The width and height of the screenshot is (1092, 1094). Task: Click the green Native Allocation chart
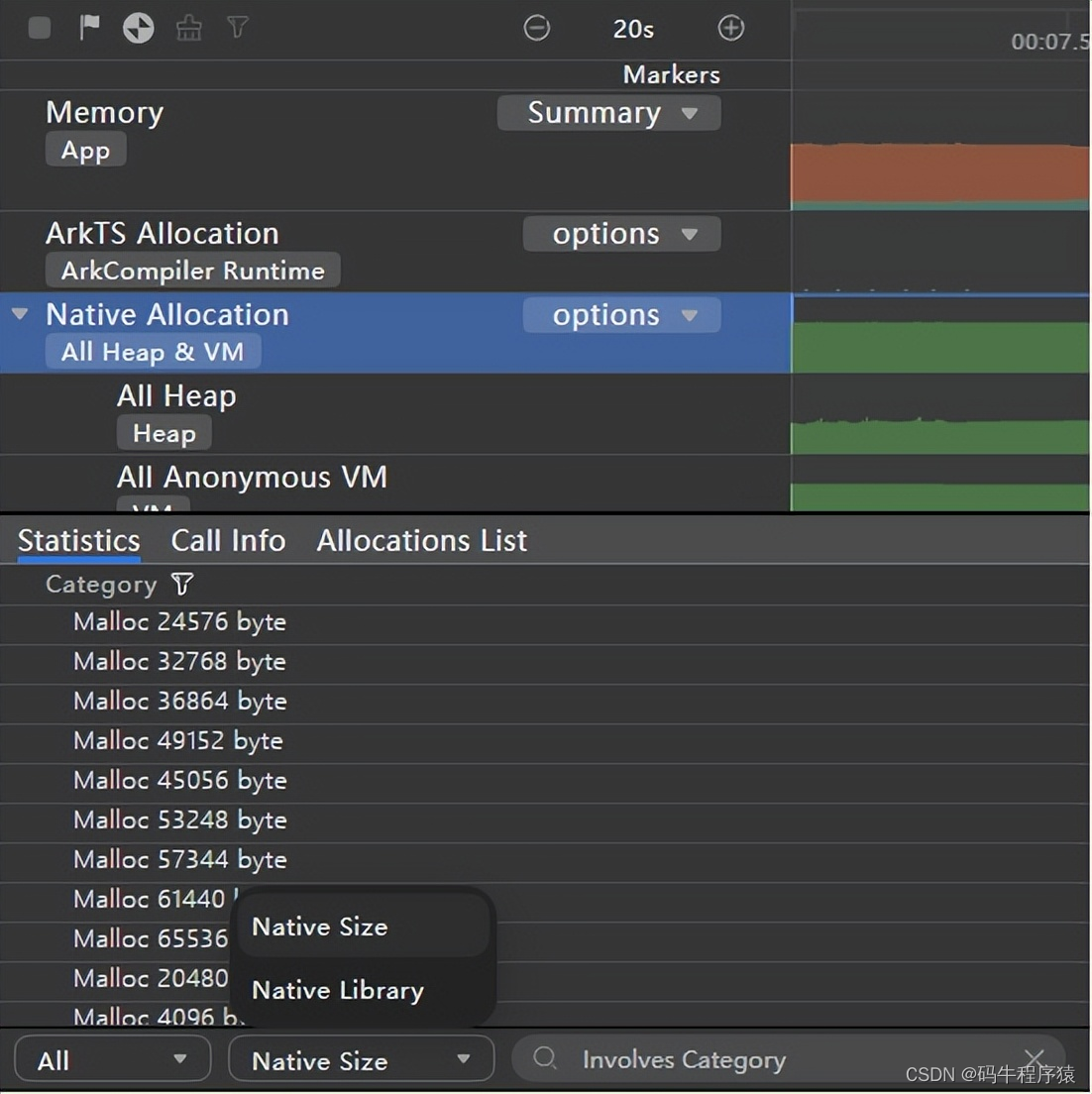pos(939,347)
